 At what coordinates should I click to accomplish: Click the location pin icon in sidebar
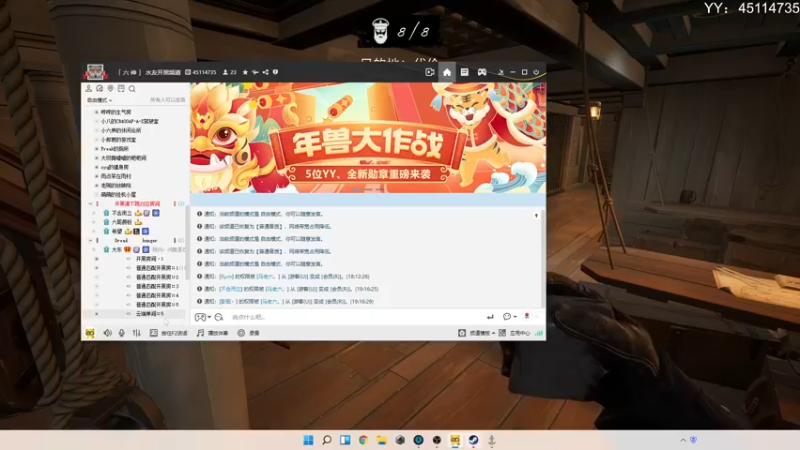tap(110, 89)
